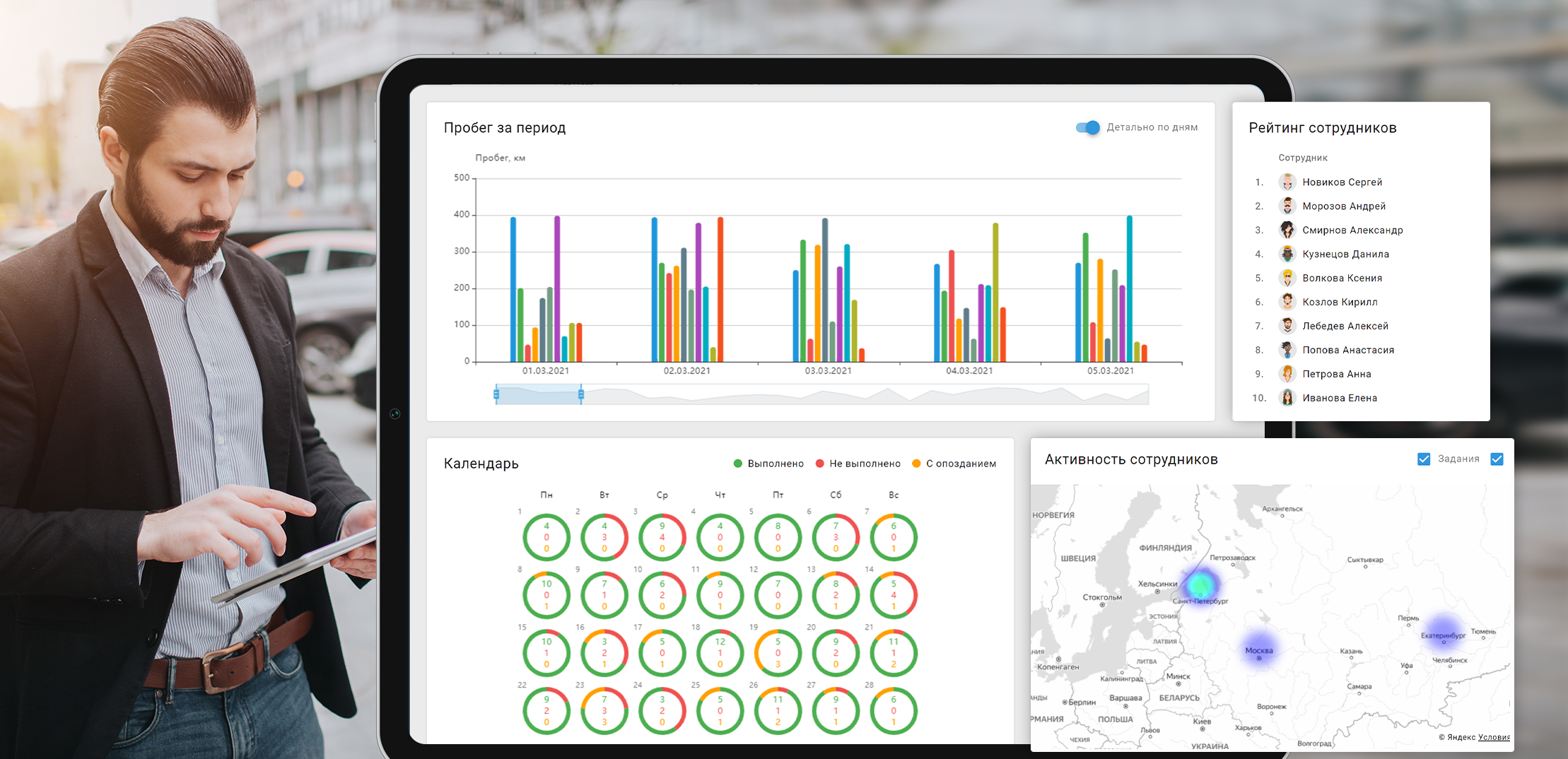Select employee name Лебедев Алексей
This screenshot has width=1568, height=759.
tap(1345, 326)
